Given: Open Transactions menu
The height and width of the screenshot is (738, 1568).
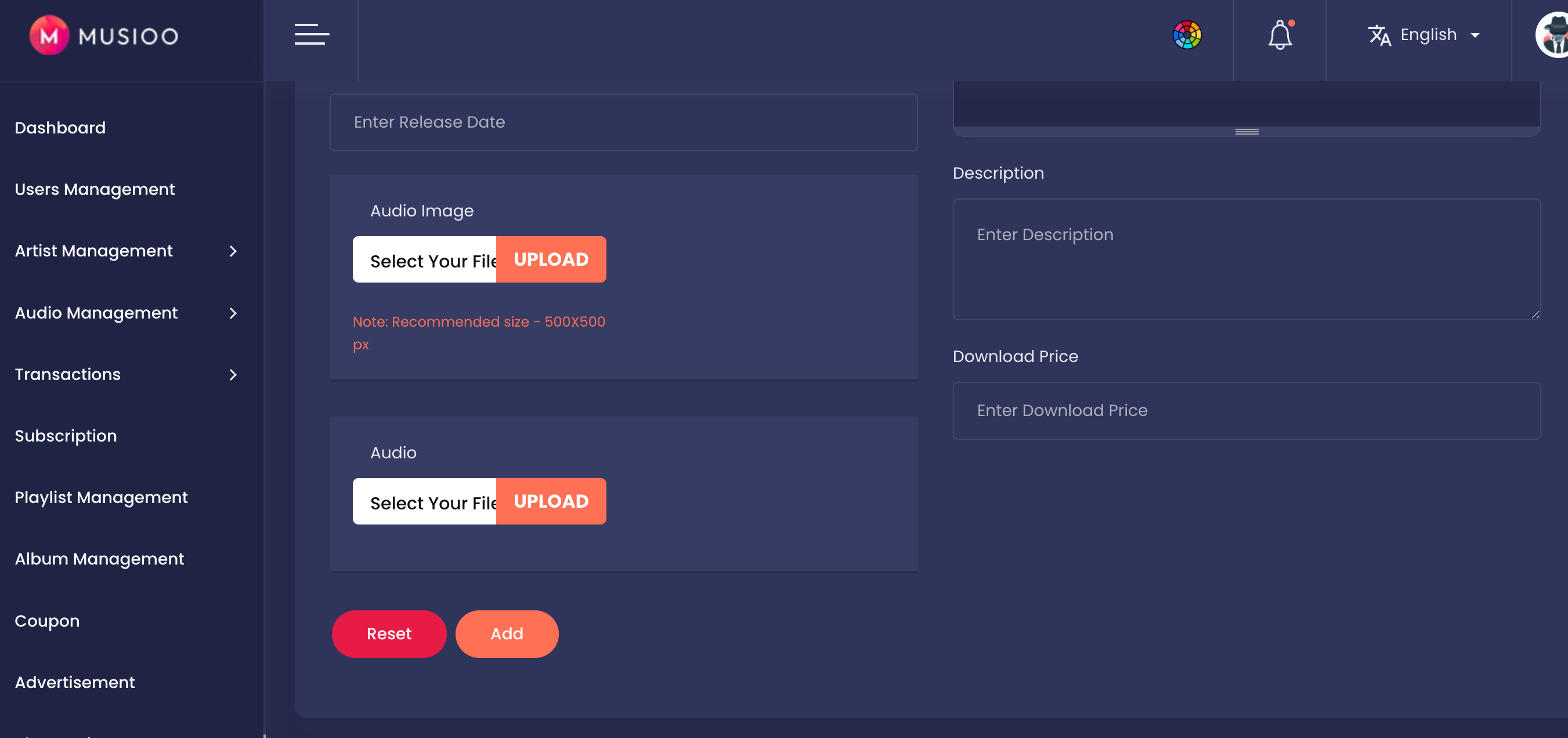Looking at the screenshot, I should click(67, 374).
